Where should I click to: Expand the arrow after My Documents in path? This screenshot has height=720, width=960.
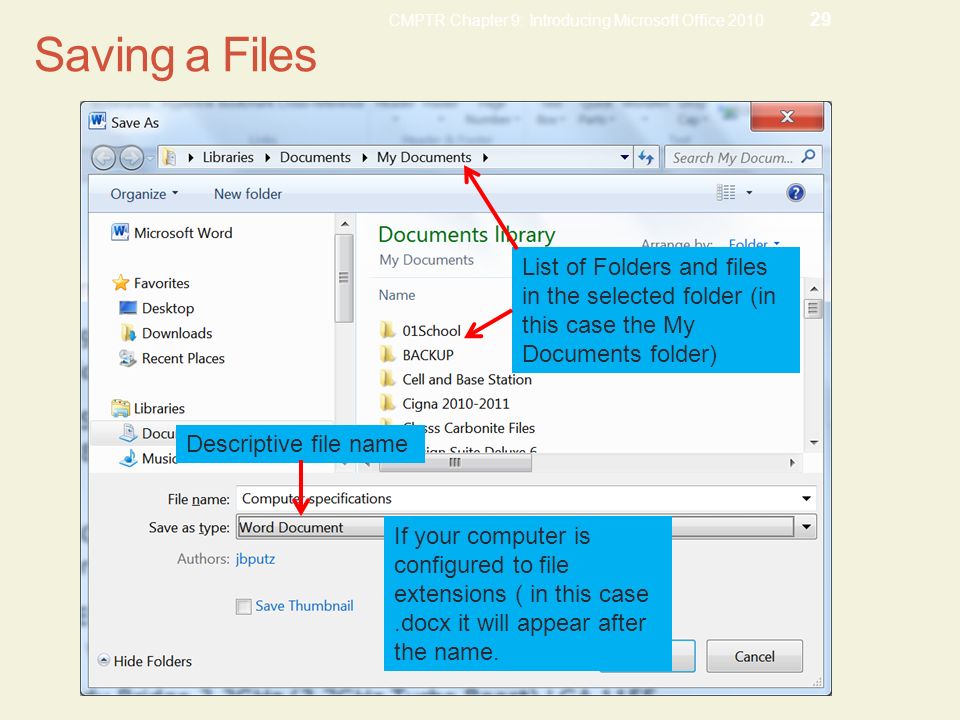pos(485,158)
